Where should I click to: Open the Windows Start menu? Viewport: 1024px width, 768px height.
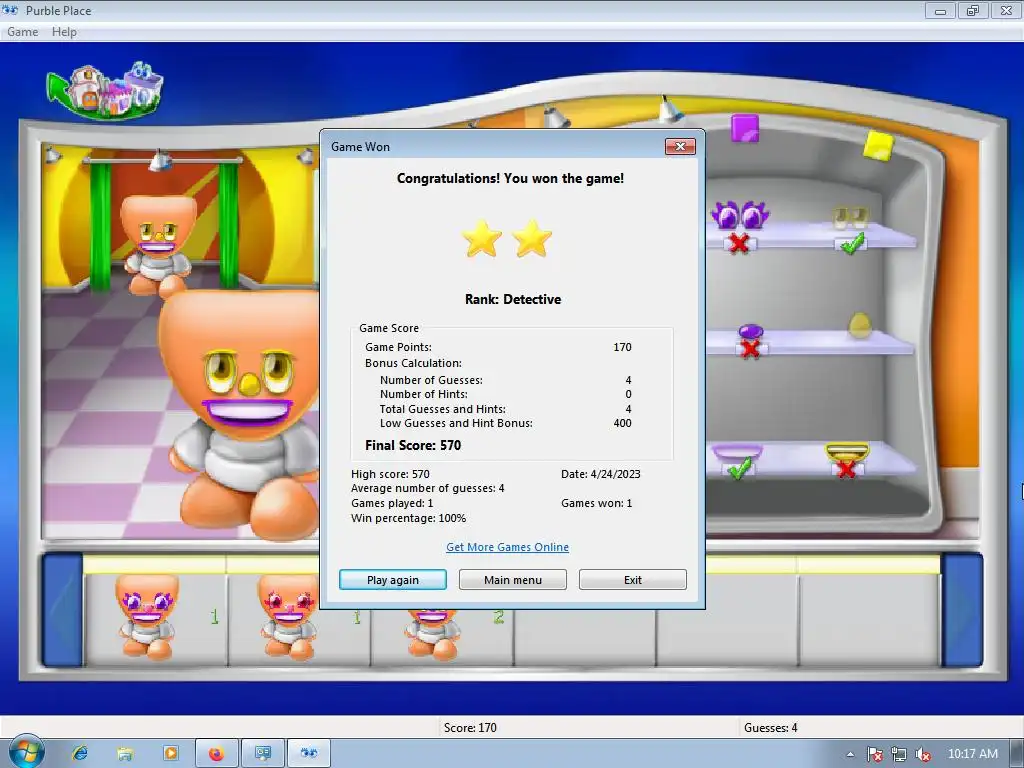click(x=26, y=752)
